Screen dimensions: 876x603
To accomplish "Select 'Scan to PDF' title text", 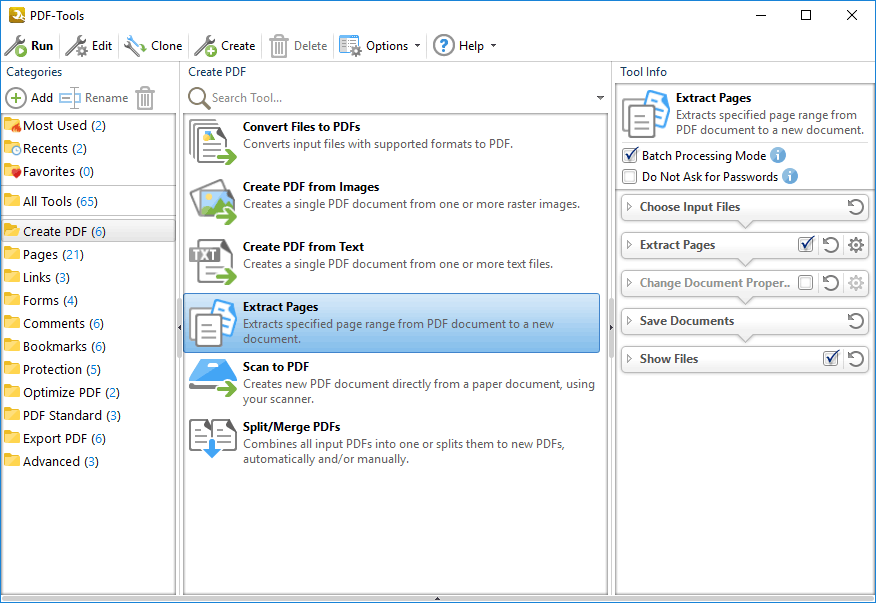I will (275, 367).
